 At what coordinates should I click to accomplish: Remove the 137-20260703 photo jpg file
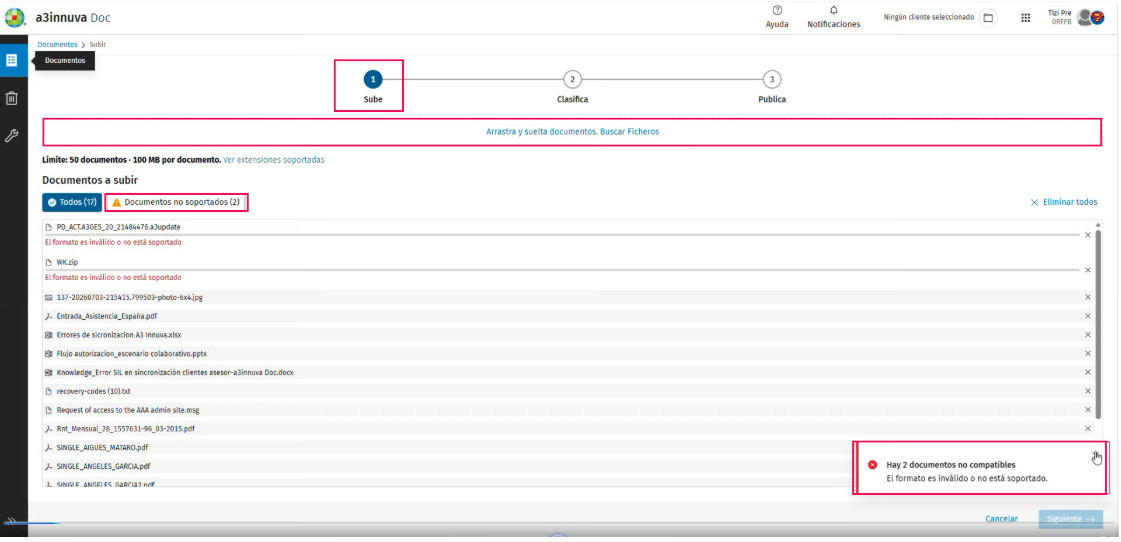(1087, 297)
